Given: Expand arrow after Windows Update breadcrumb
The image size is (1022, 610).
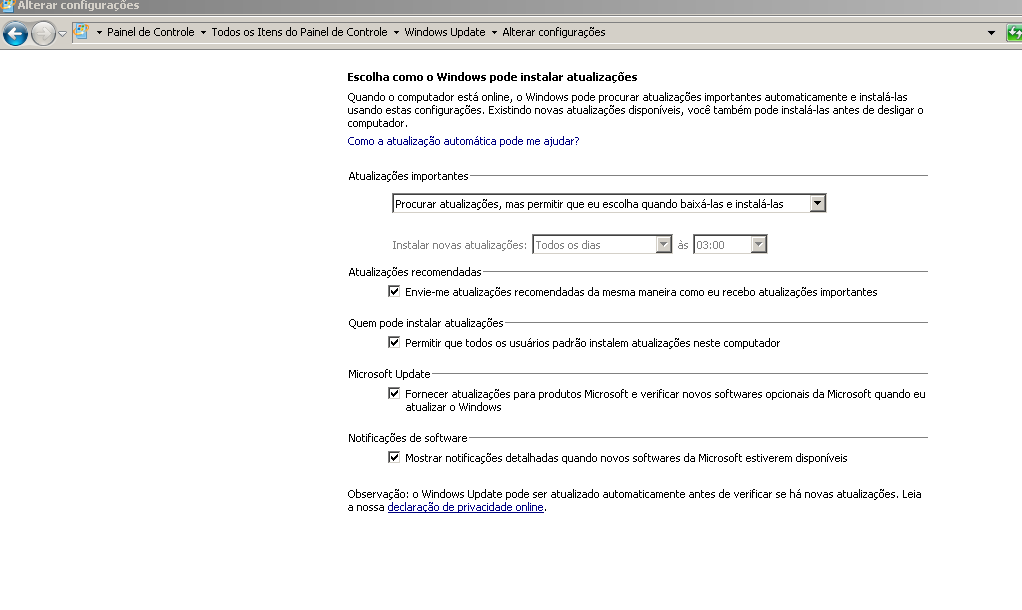Looking at the screenshot, I should pos(494,33).
